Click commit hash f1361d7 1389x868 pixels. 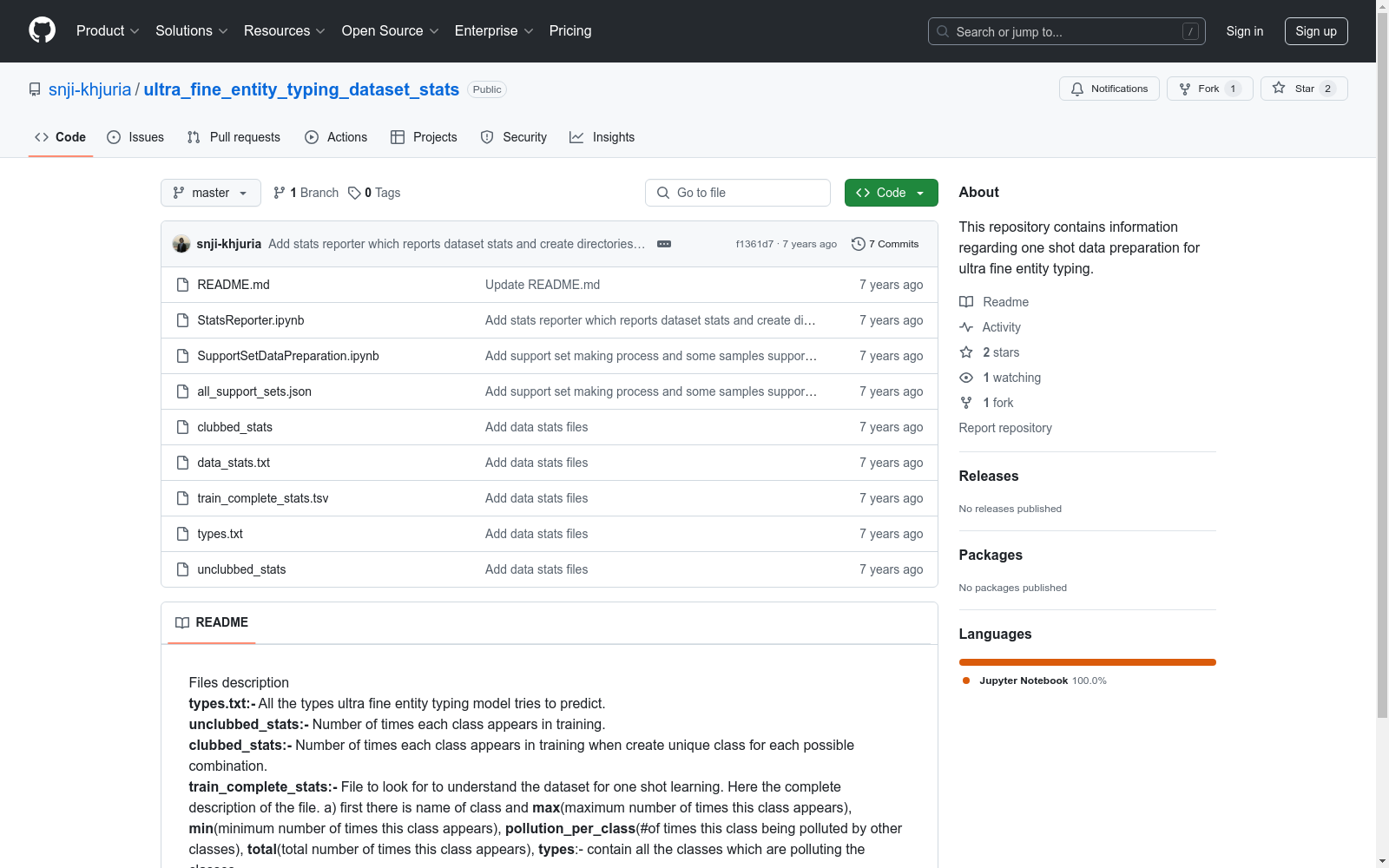(754, 244)
